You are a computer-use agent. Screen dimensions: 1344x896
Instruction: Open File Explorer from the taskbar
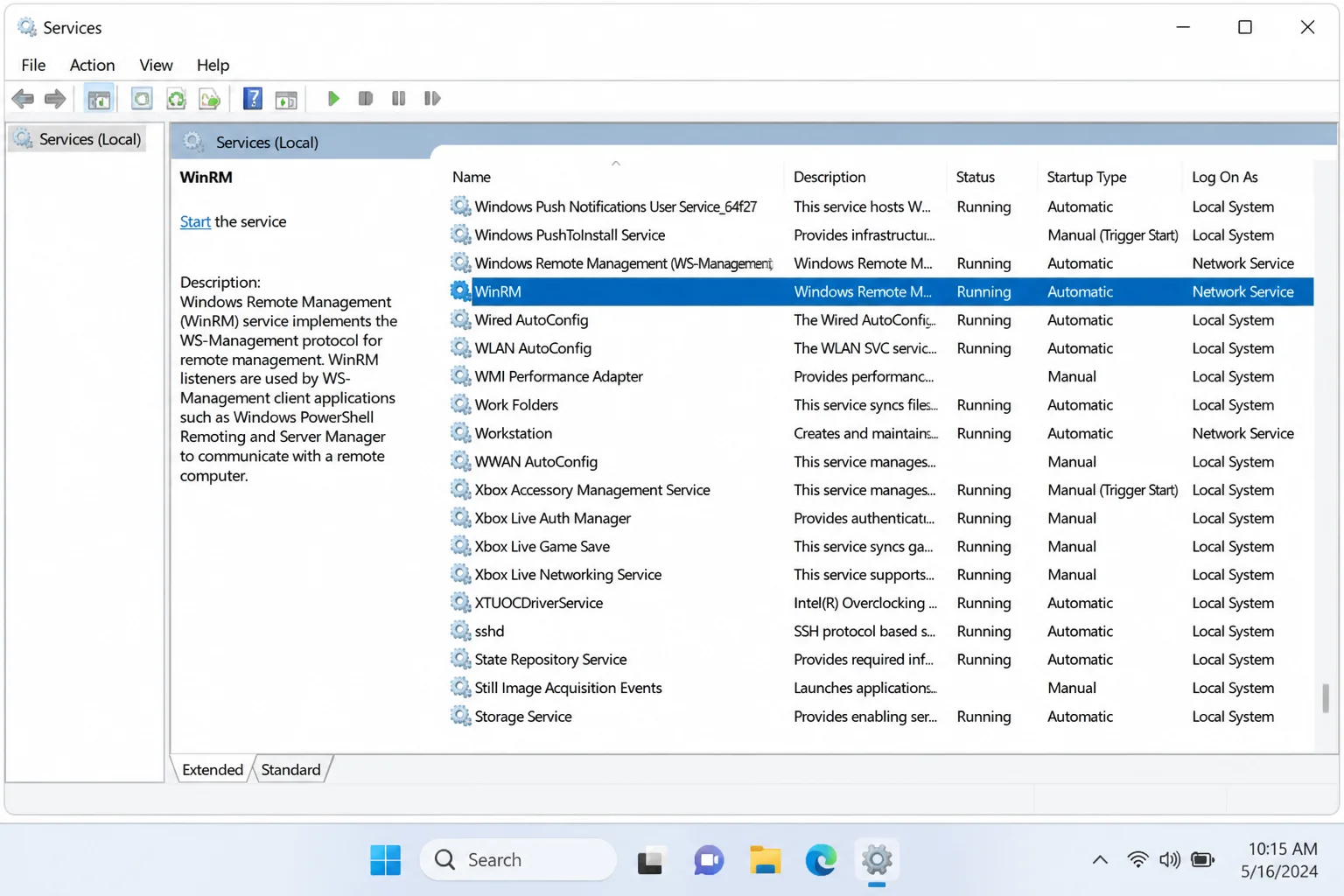pyautogui.click(x=765, y=860)
